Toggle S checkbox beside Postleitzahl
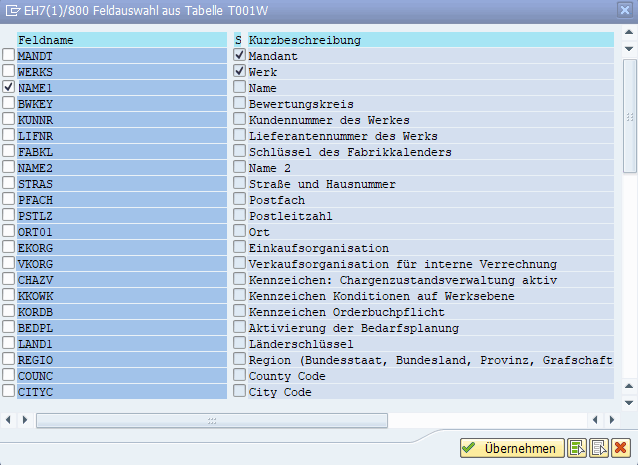Viewport: 638px width, 465px height. 240,215
